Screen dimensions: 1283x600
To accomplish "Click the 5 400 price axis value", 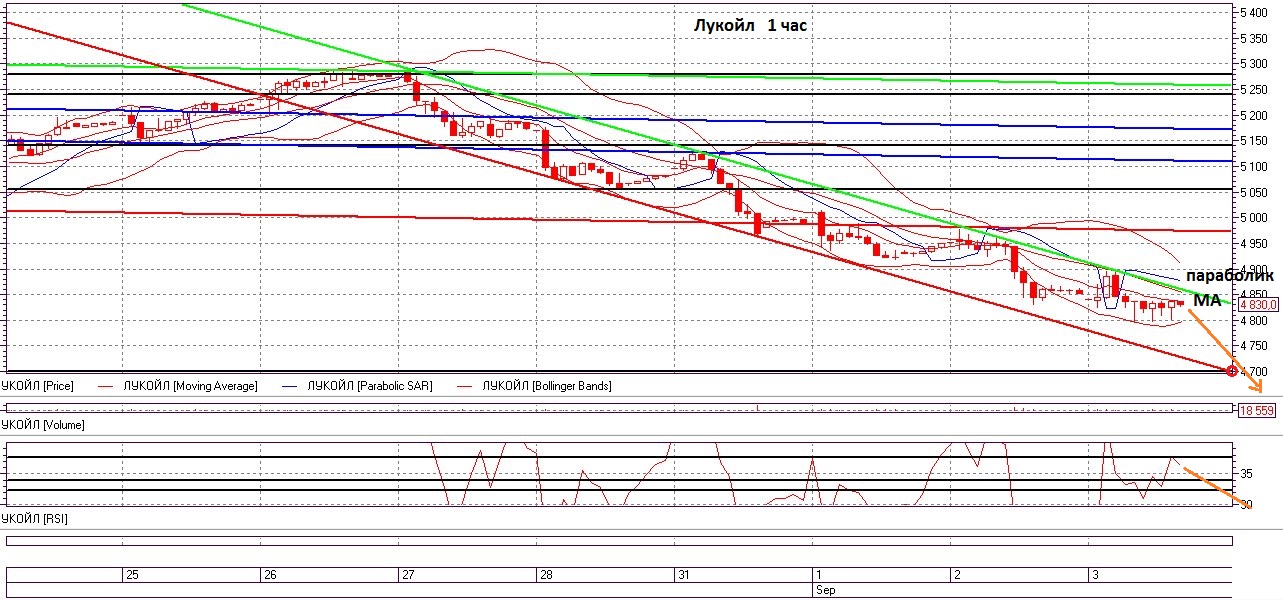I will point(1256,13).
